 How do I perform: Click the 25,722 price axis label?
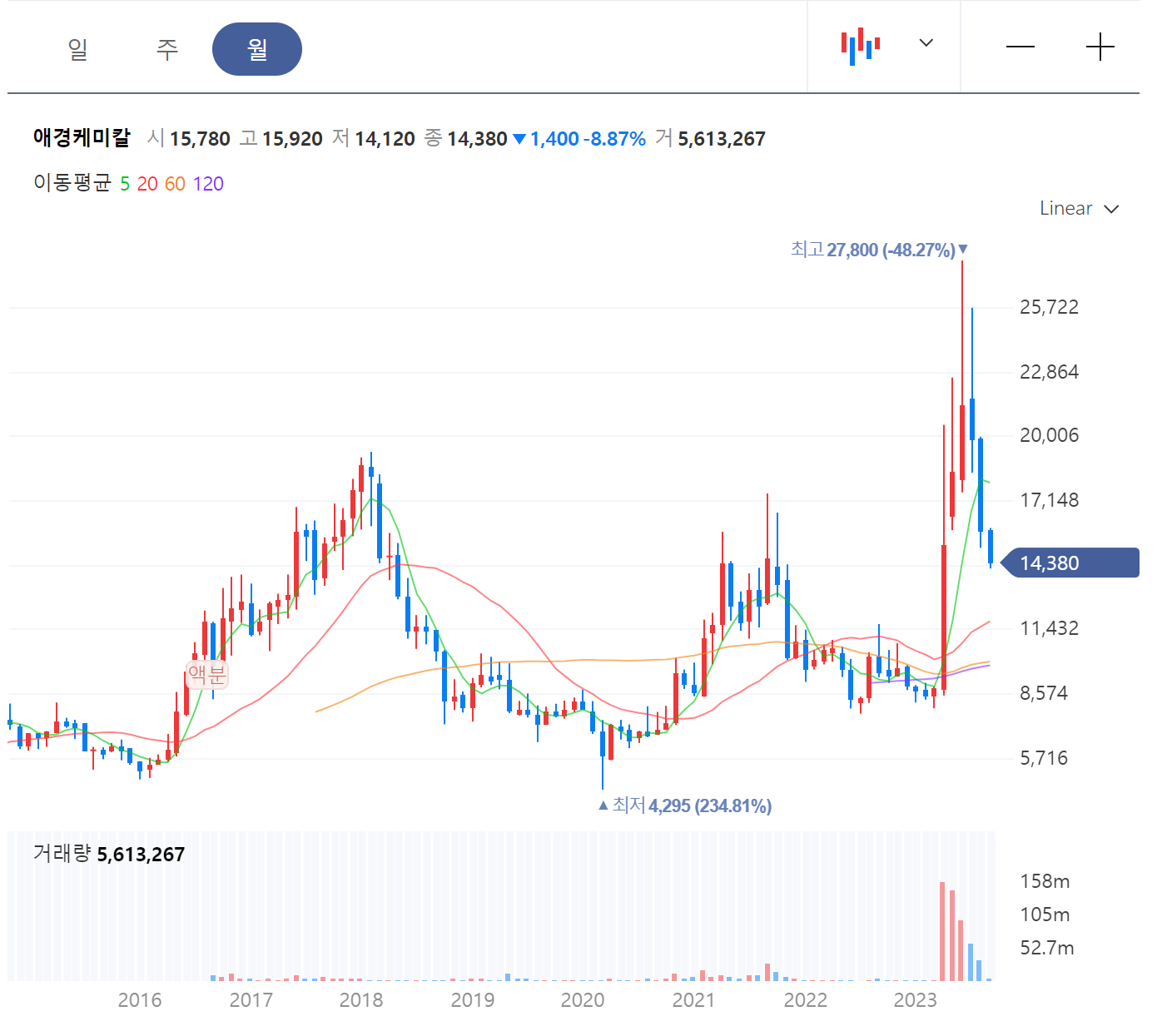coord(1049,307)
